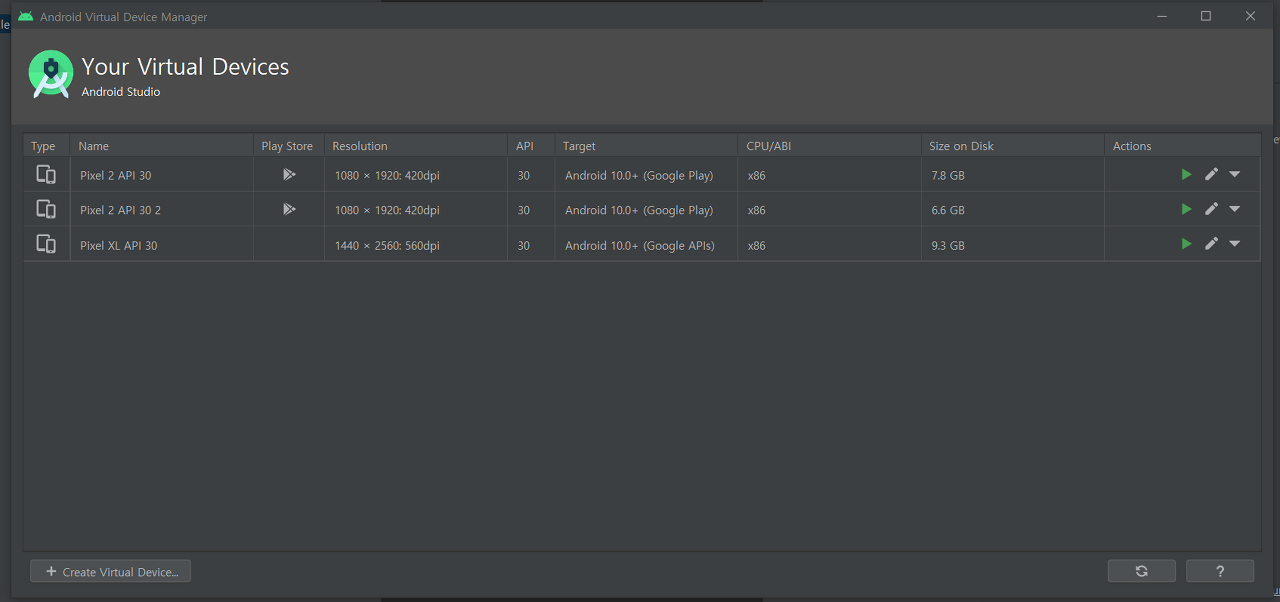Image resolution: width=1280 pixels, height=602 pixels.
Task: Minimize the Android Virtual Device Manager window
Action: (x=1162, y=15)
